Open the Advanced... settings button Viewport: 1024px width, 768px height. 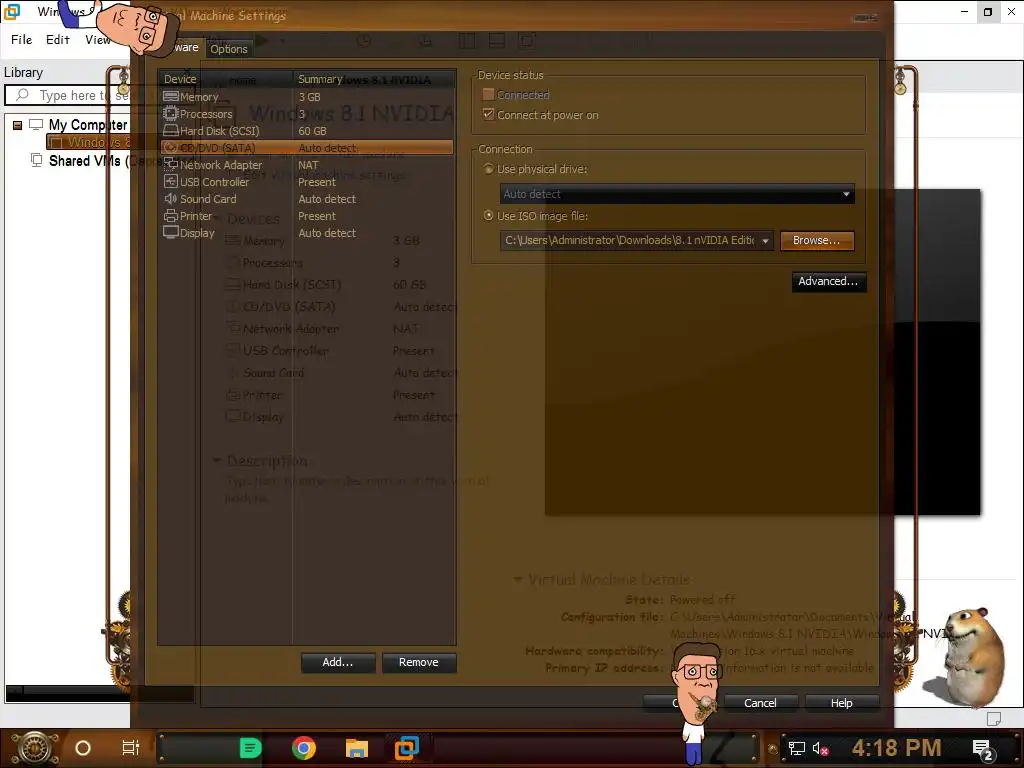(x=828, y=281)
